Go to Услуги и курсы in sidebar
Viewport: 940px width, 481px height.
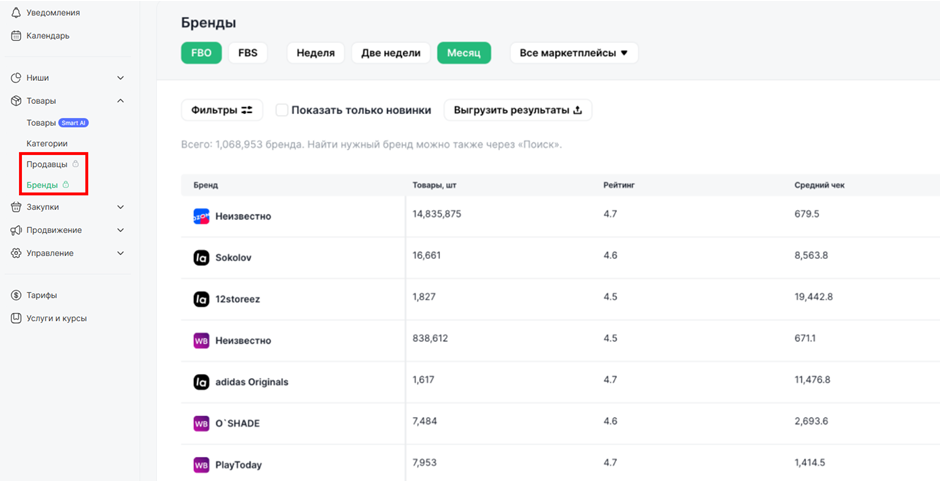pyautogui.click(x=56, y=318)
